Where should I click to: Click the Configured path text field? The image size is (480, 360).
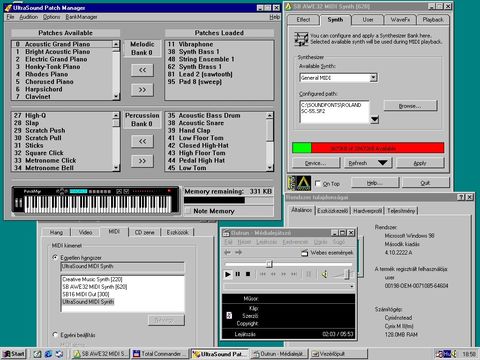tap(334, 112)
